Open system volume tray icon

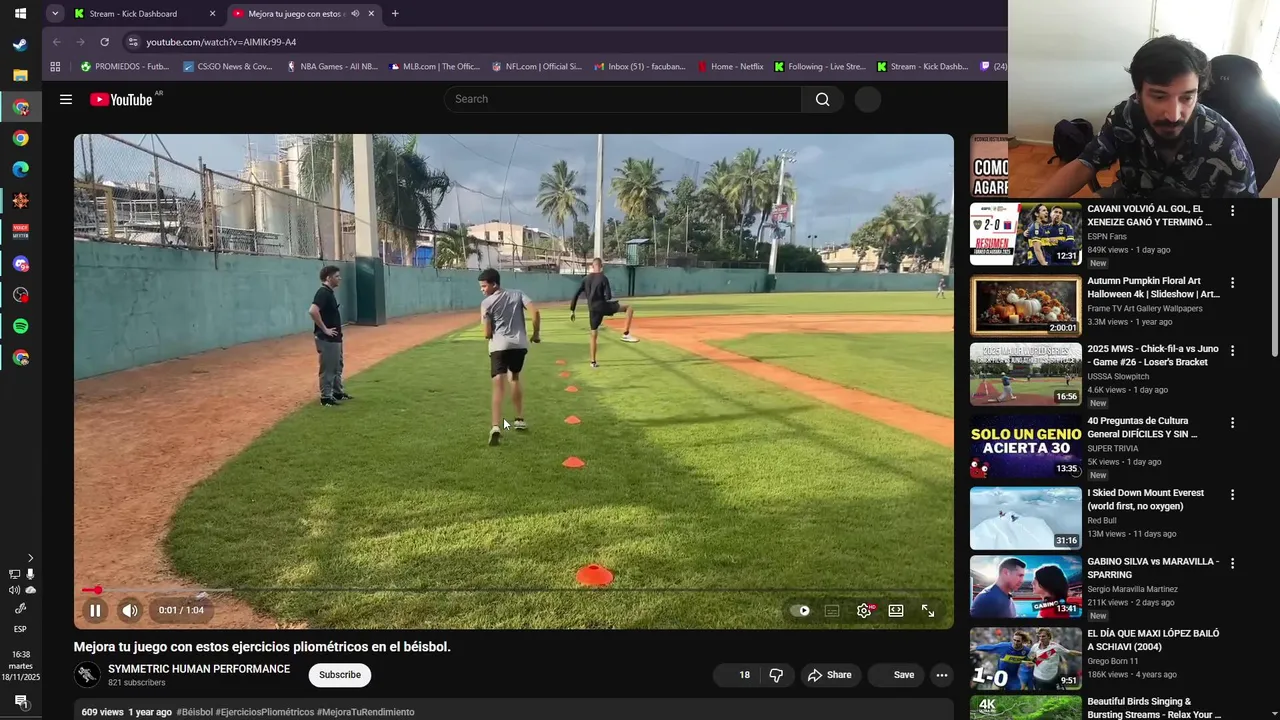[x=14, y=590]
